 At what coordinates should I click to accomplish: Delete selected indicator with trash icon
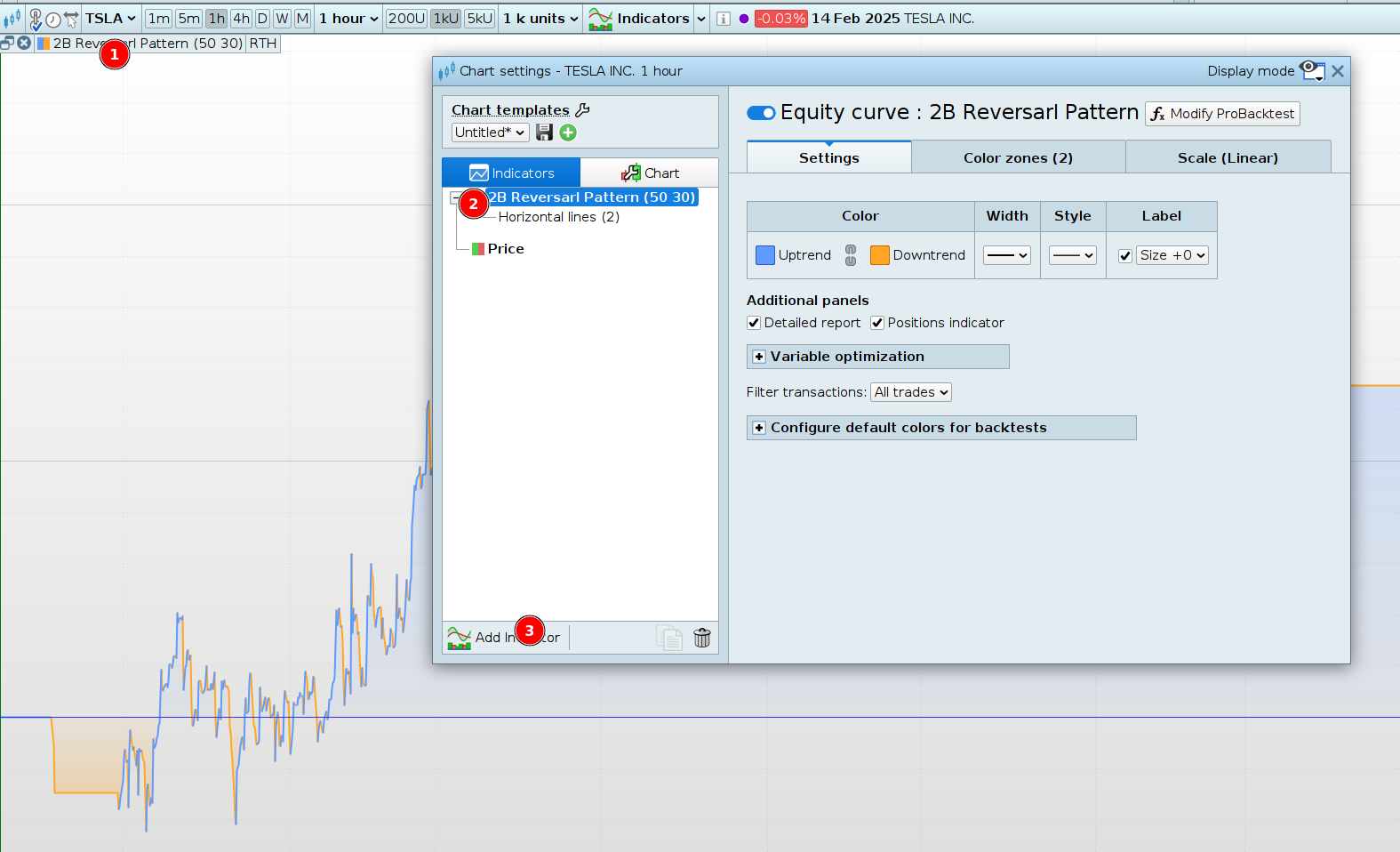pos(702,638)
